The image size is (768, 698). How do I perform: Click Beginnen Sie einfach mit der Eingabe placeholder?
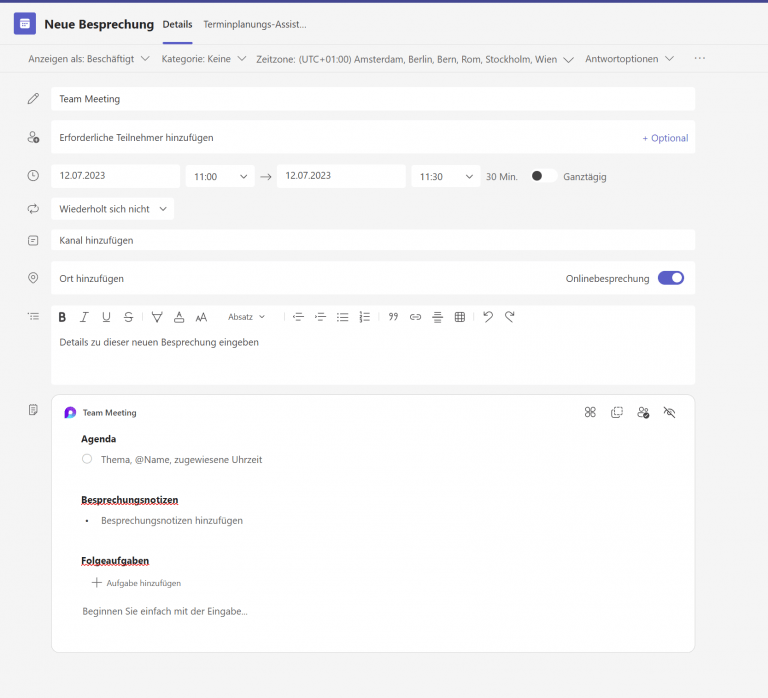(x=165, y=611)
